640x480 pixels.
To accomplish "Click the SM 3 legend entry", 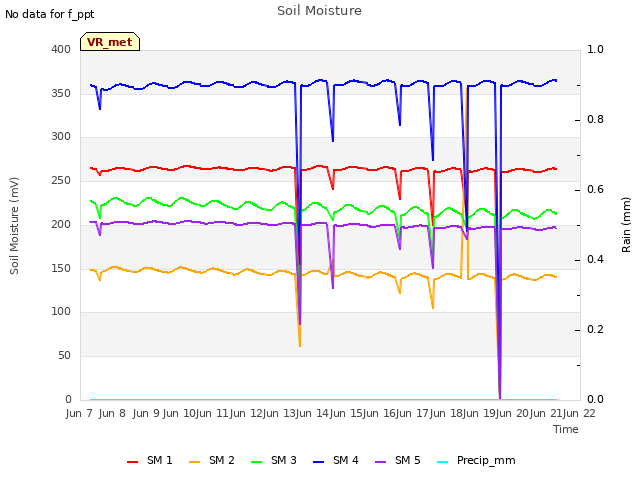I will click(x=274, y=461).
